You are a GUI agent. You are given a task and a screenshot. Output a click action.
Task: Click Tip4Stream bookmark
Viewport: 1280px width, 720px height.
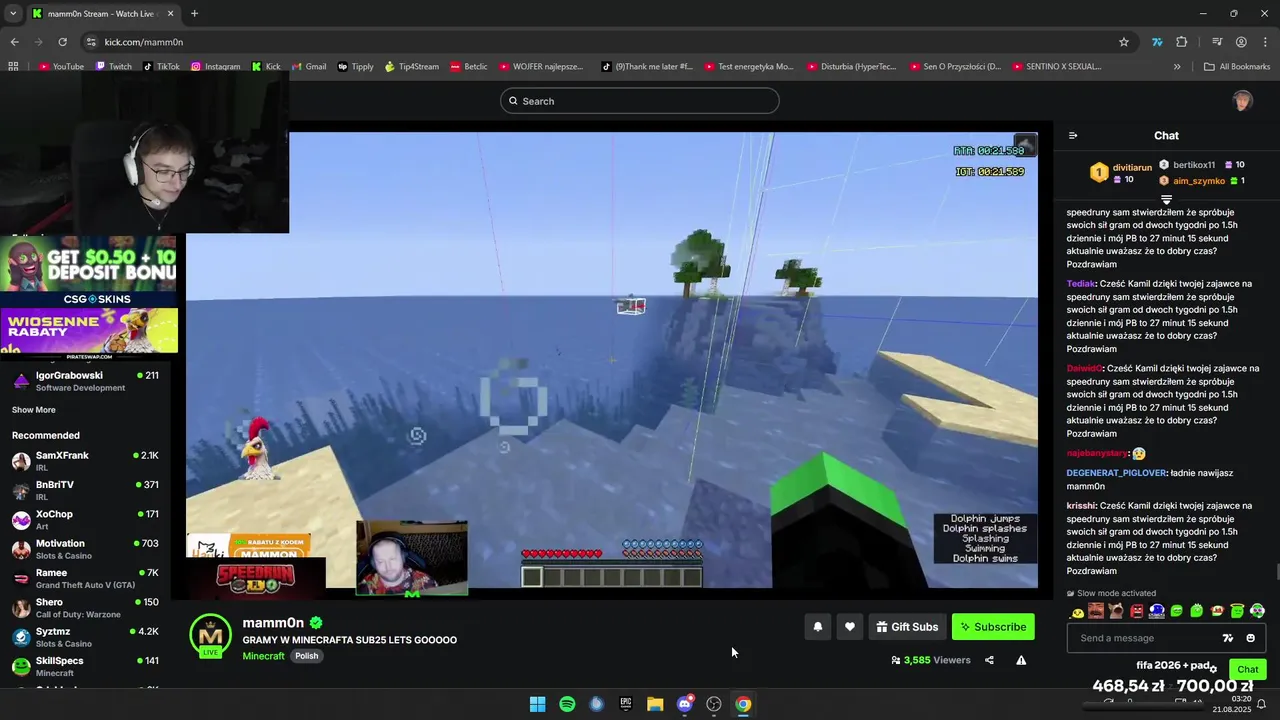pyautogui.click(x=412, y=66)
